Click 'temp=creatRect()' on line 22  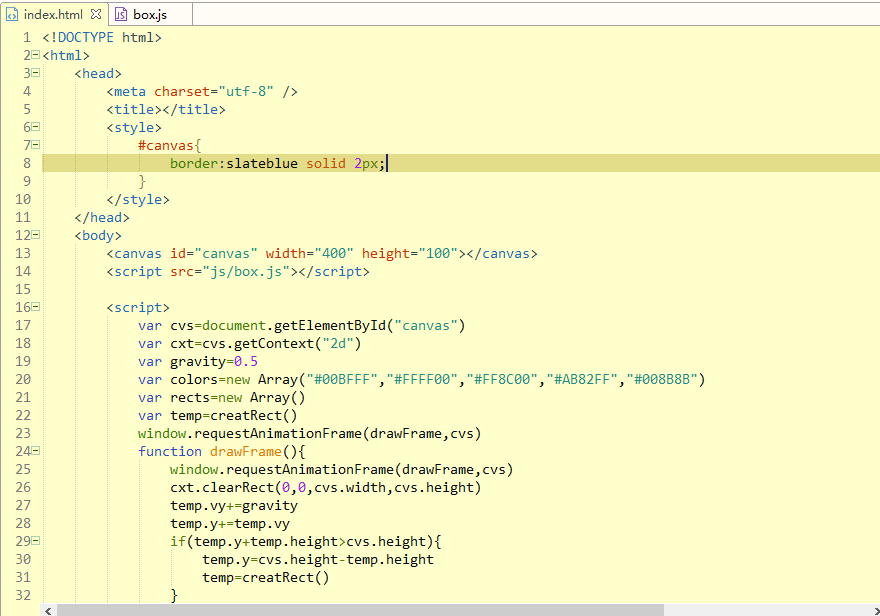pos(234,415)
